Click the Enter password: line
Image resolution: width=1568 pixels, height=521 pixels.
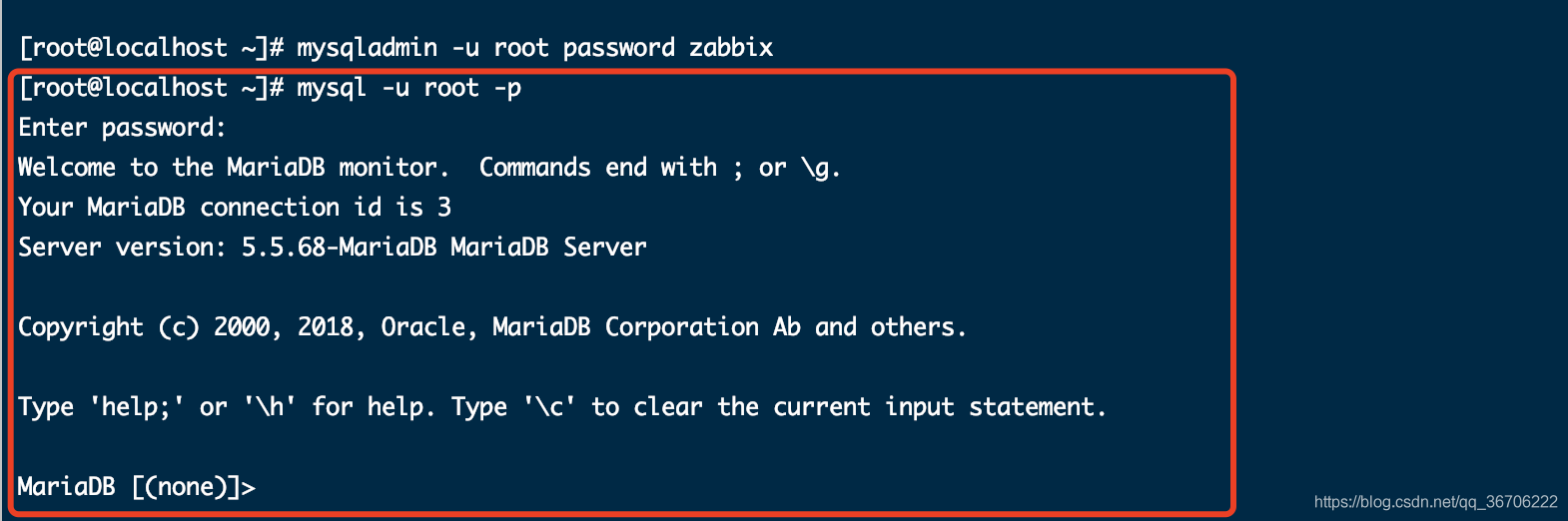[x=123, y=128]
